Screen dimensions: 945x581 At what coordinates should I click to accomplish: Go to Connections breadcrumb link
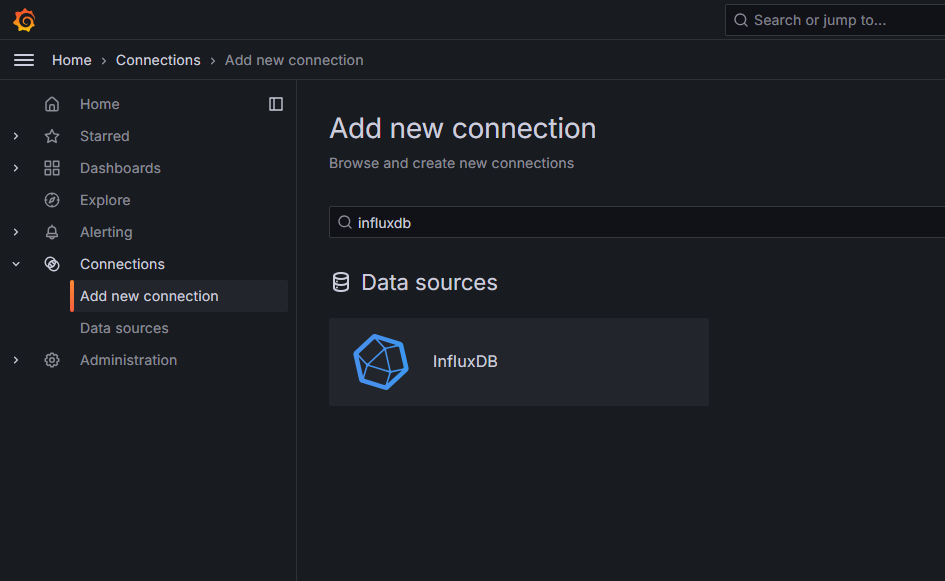coord(158,60)
